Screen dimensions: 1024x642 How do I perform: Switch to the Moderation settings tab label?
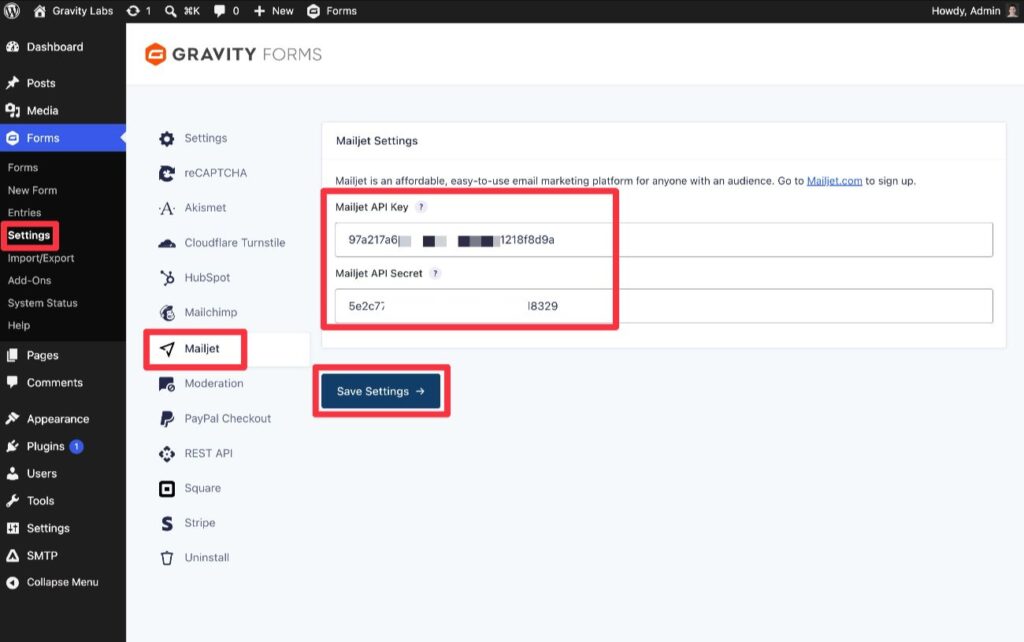[x=214, y=383]
